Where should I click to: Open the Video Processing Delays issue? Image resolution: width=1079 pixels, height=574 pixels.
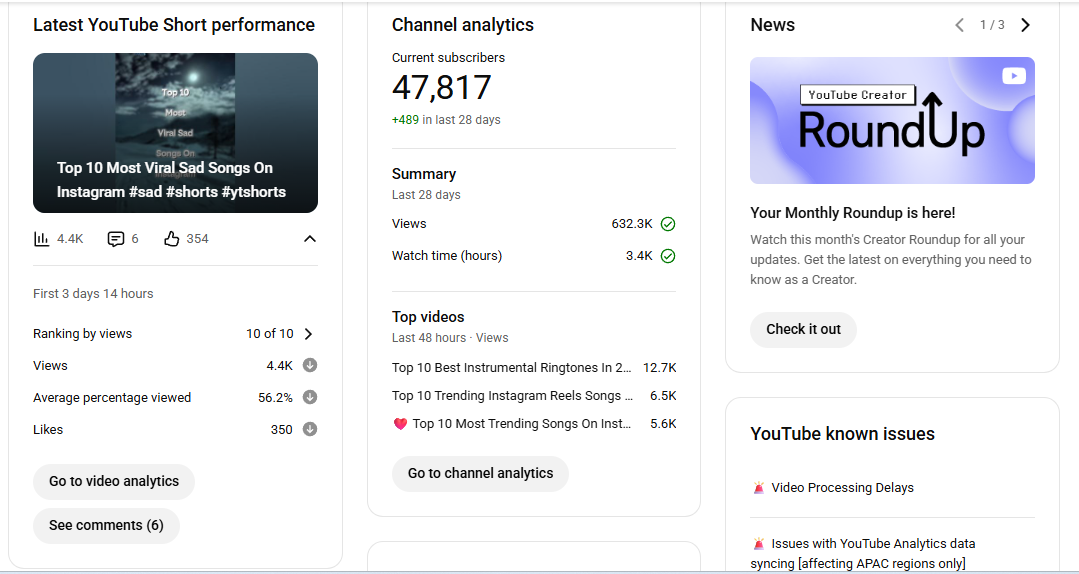click(x=842, y=488)
